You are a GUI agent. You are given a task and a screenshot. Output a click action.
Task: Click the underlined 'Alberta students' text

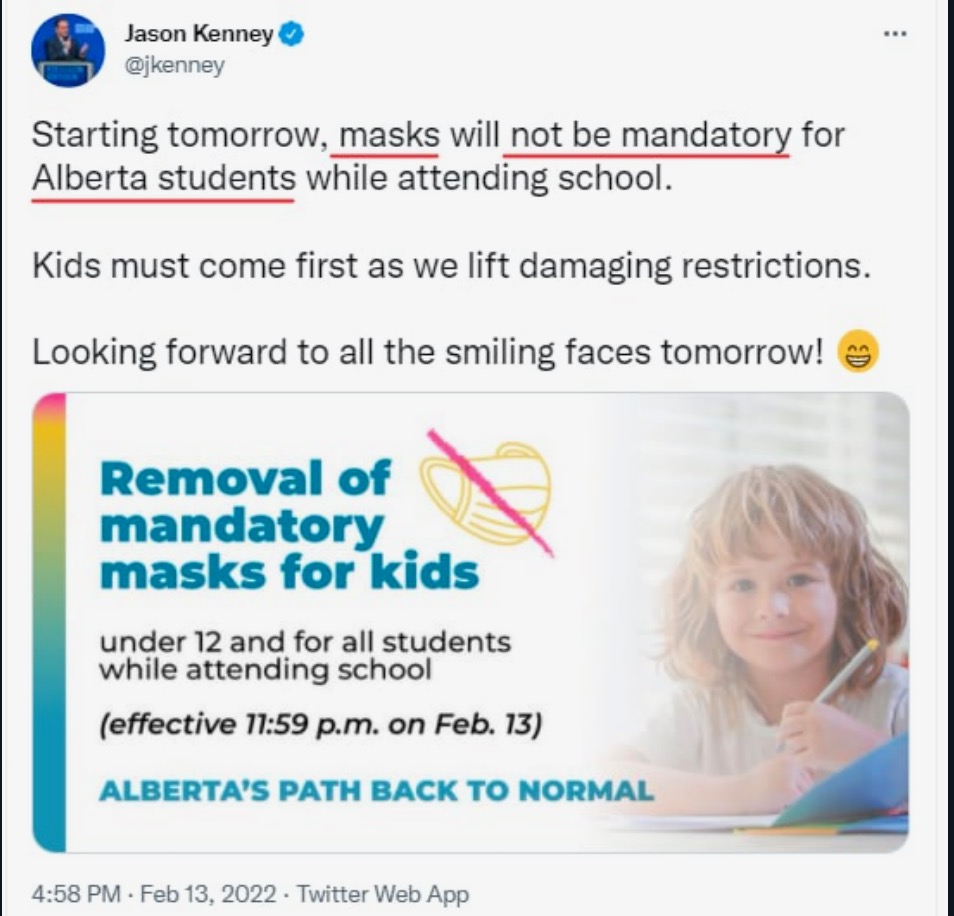[164, 179]
